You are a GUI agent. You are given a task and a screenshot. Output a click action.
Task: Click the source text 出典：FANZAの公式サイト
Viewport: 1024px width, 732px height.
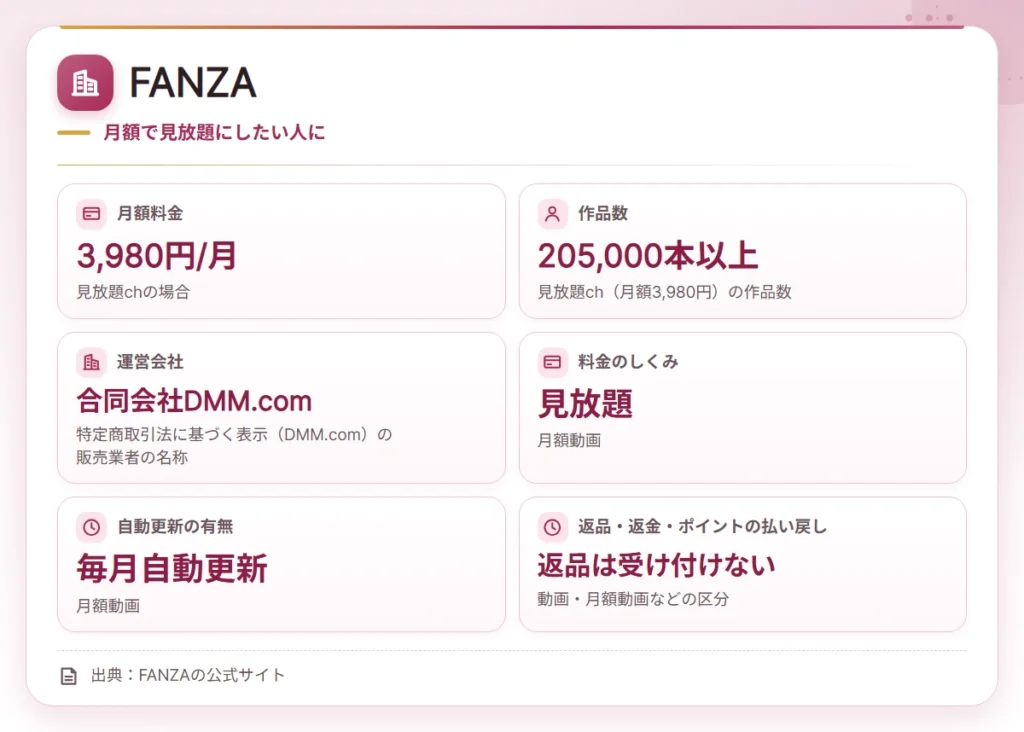pos(188,675)
